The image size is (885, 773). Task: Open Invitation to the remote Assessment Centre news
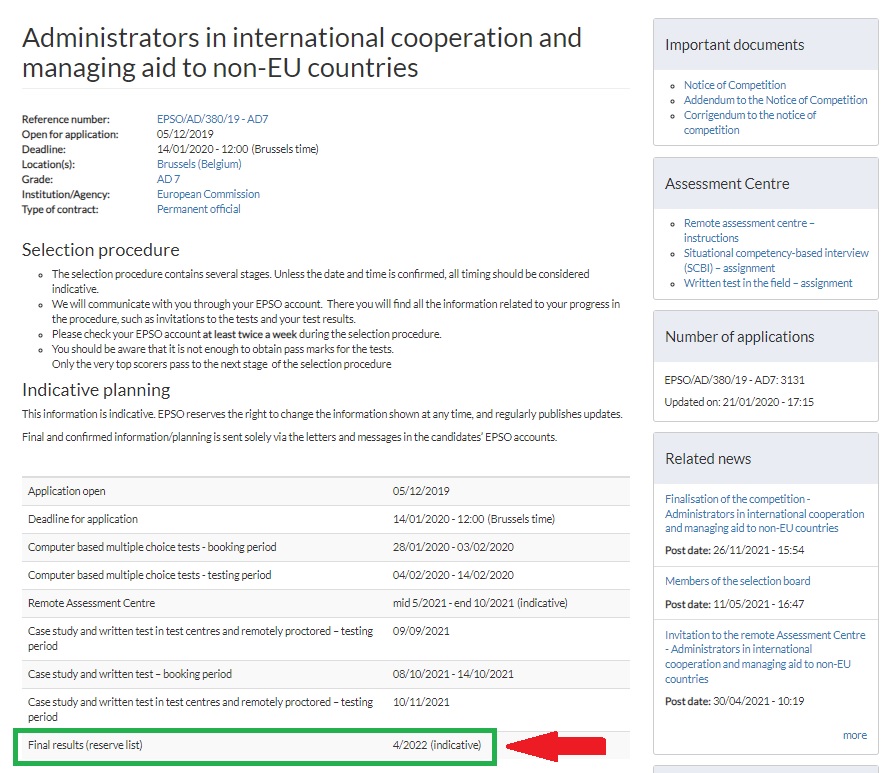point(765,657)
